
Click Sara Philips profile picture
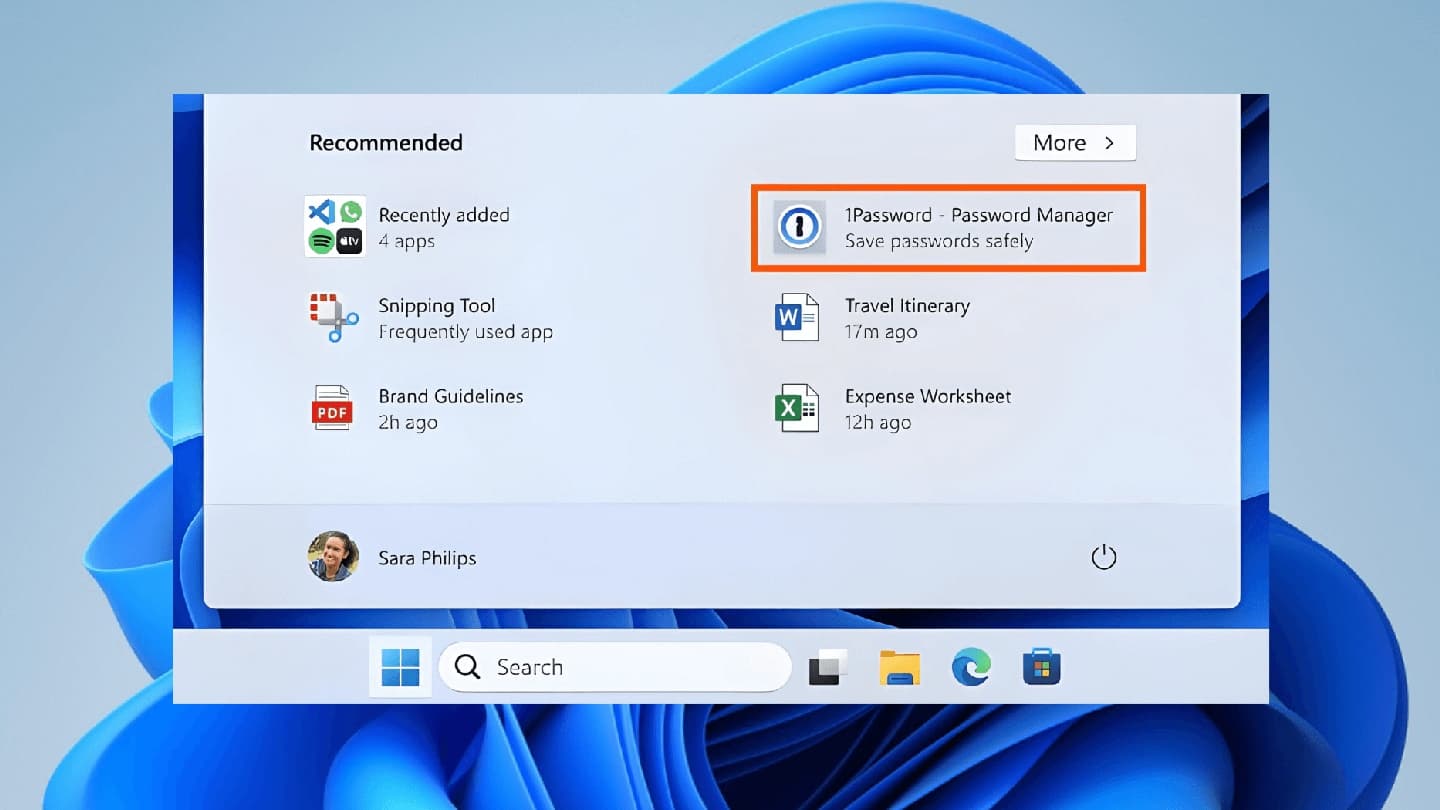[x=333, y=556]
